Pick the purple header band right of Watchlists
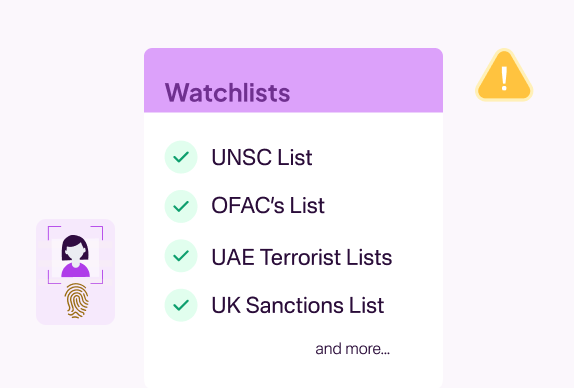This screenshot has height=388, width=574. point(366,81)
